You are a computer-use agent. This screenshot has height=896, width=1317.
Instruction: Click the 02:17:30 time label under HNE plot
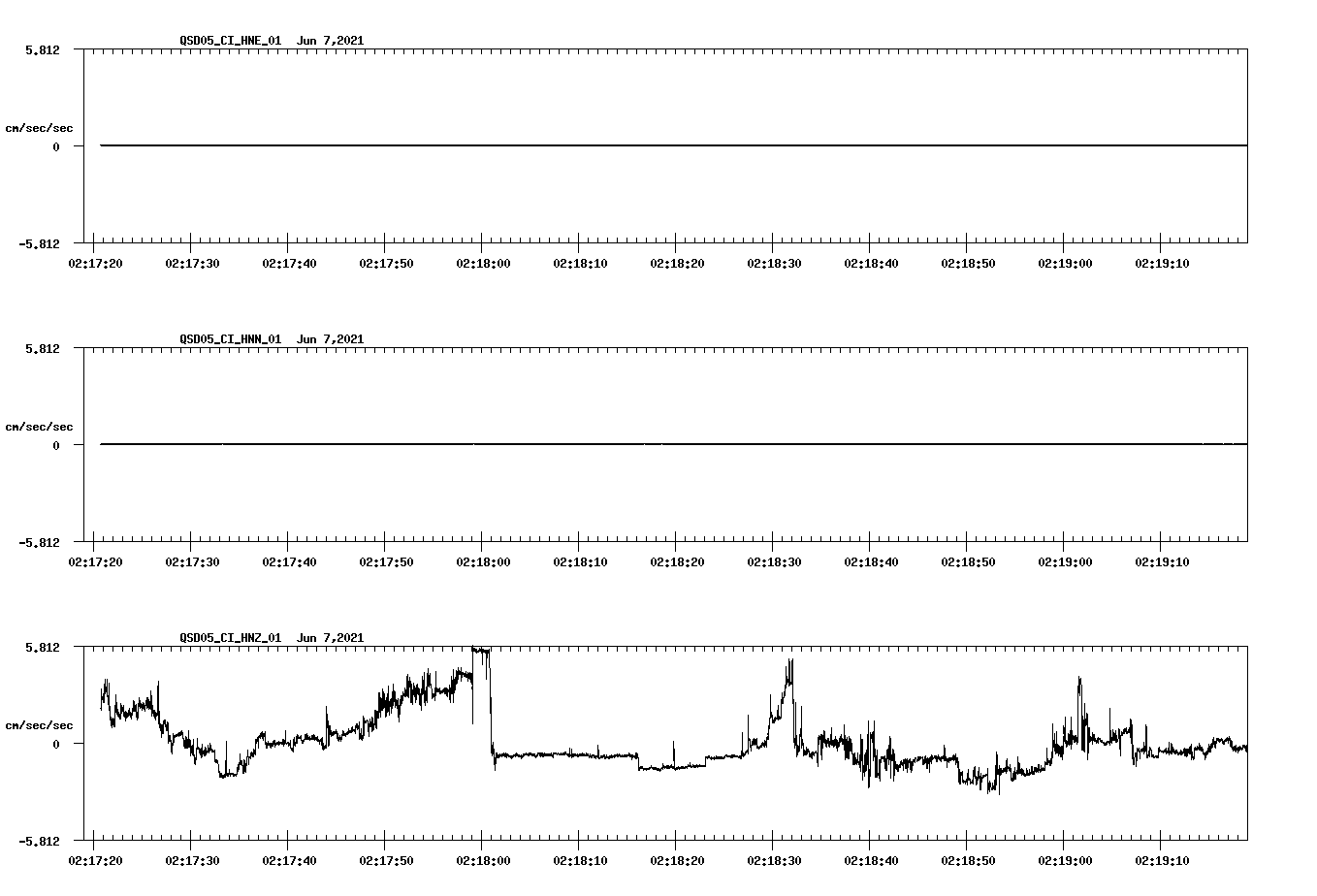click(x=192, y=264)
